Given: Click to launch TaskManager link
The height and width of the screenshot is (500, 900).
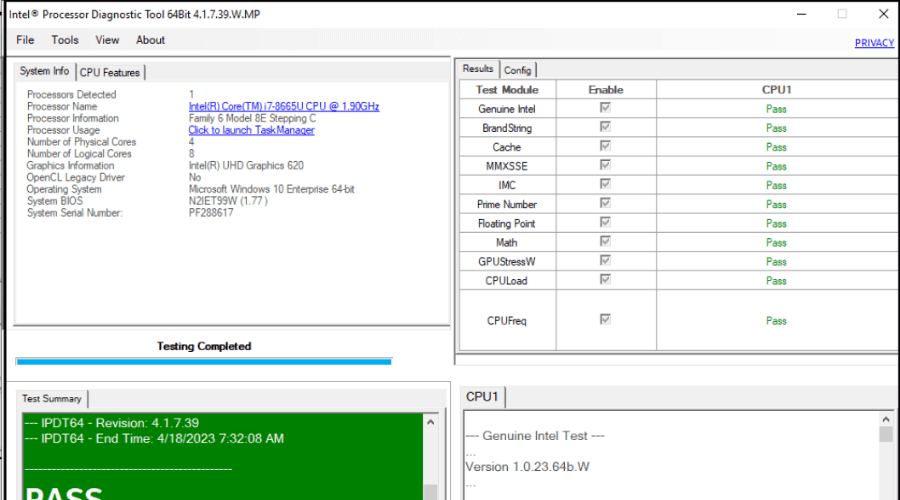Looking at the screenshot, I should [251, 130].
